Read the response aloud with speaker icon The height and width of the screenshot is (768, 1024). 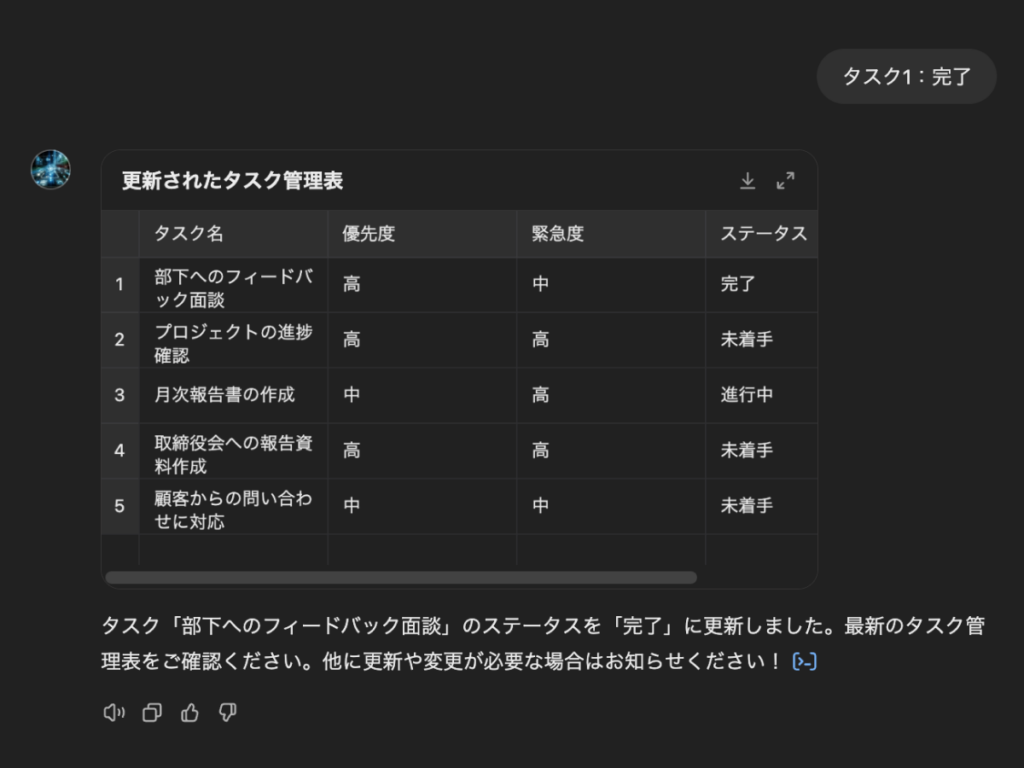[114, 713]
